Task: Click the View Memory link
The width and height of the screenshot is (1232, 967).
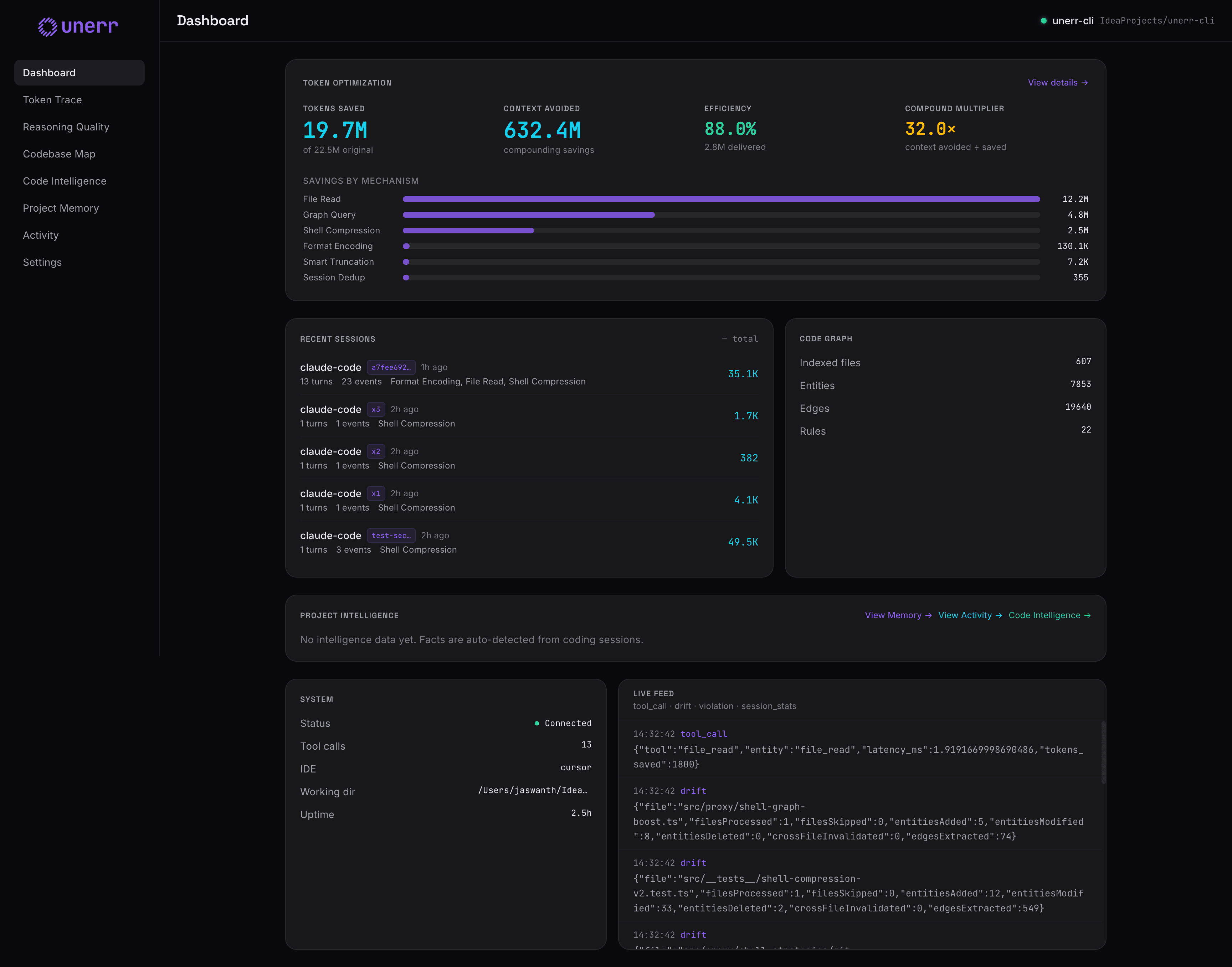Action: click(x=898, y=615)
